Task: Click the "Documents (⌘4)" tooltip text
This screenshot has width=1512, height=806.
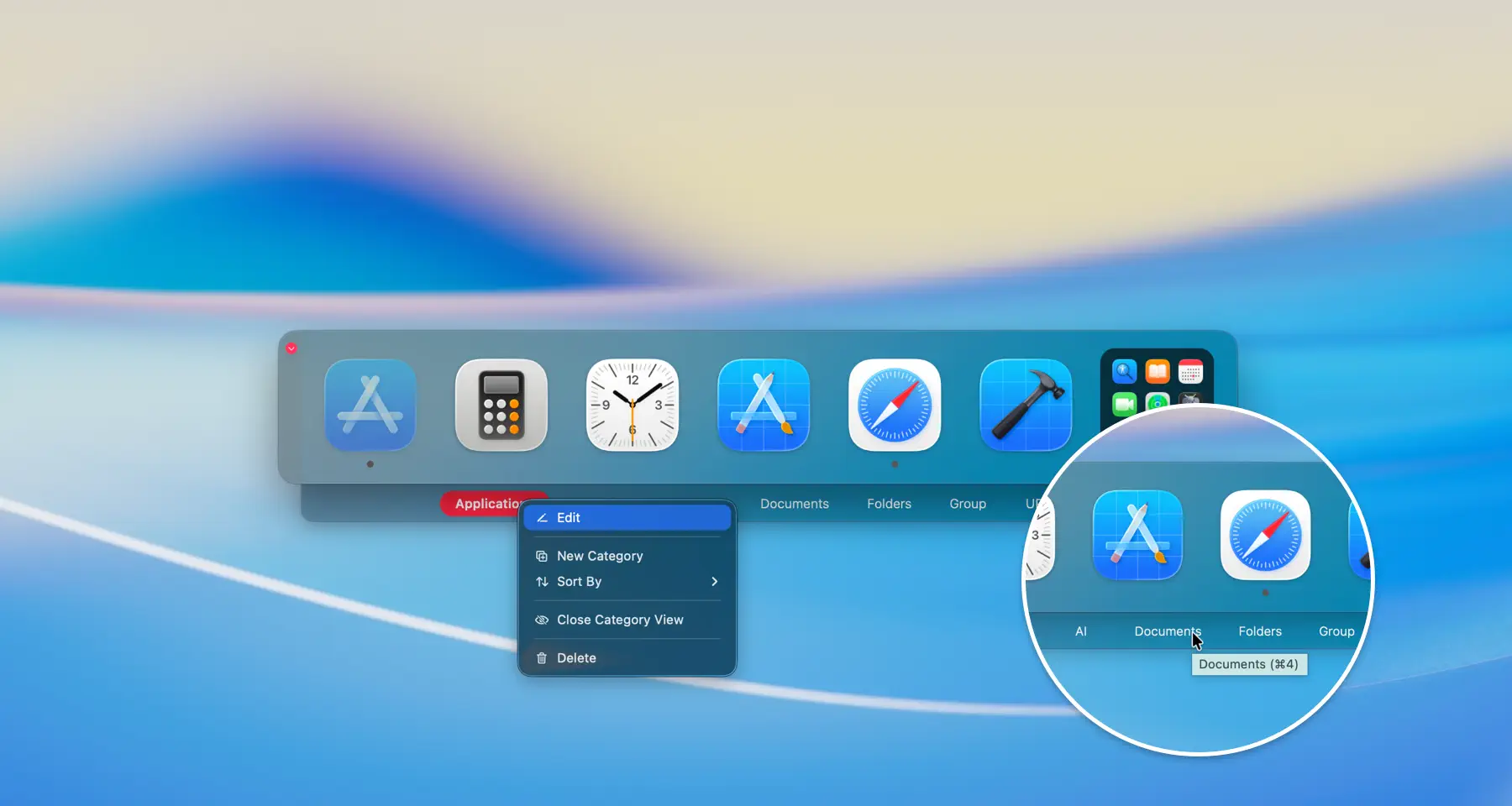Action: tap(1249, 664)
